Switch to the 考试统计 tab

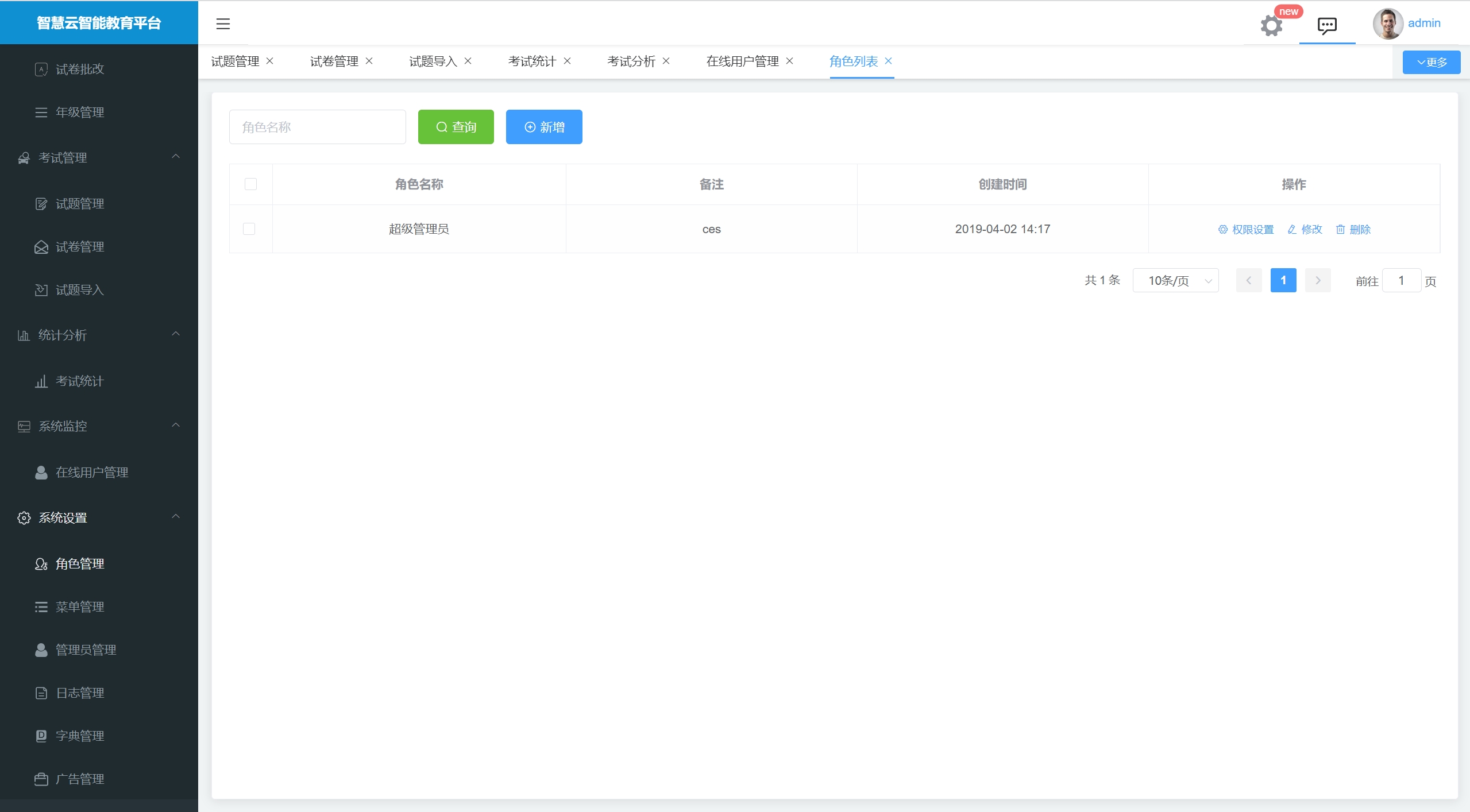[x=532, y=61]
